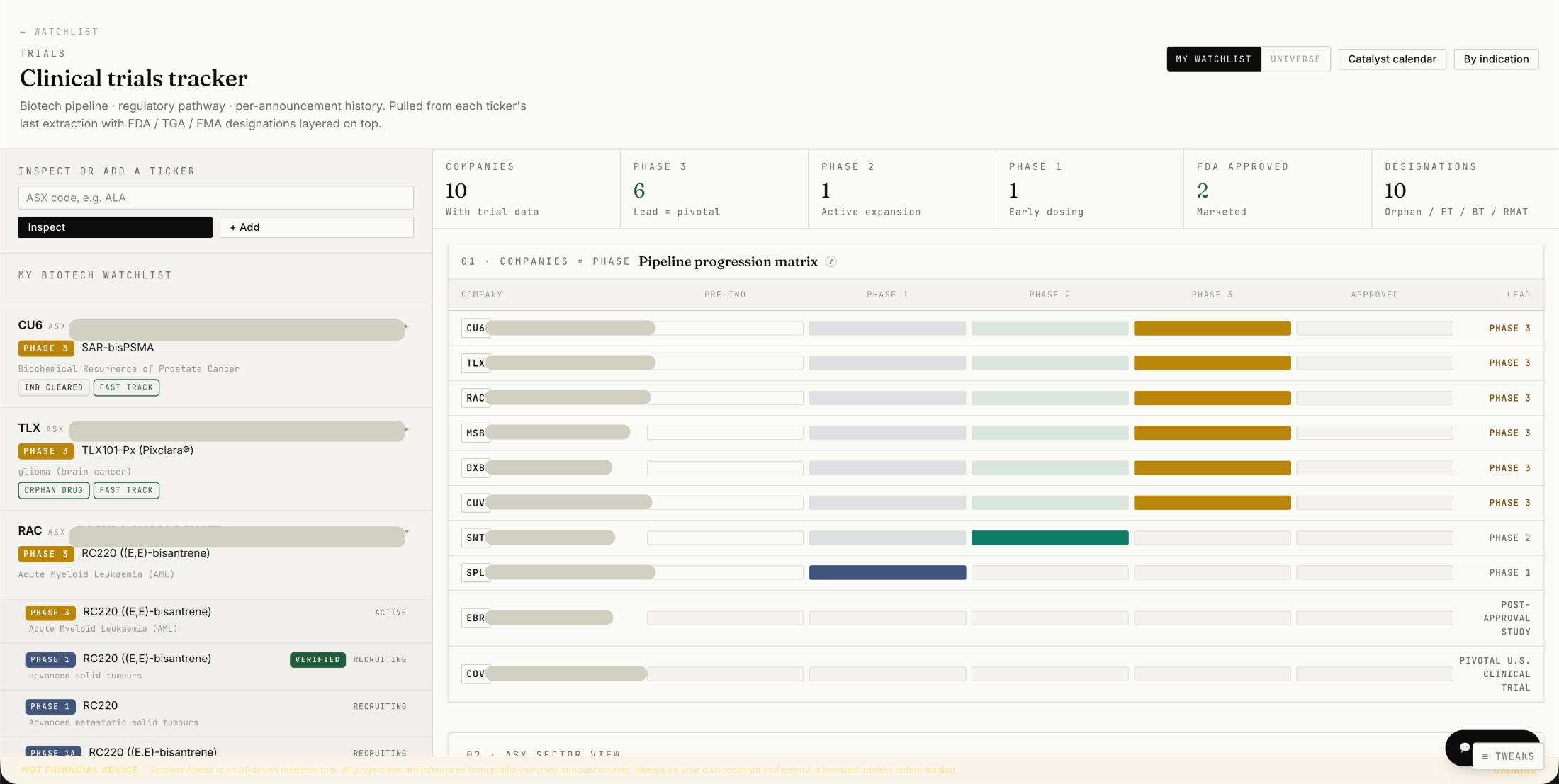Click the Fast Track badge under CU6
Image resolution: width=1559 pixels, height=784 pixels.
[x=126, y=387]
